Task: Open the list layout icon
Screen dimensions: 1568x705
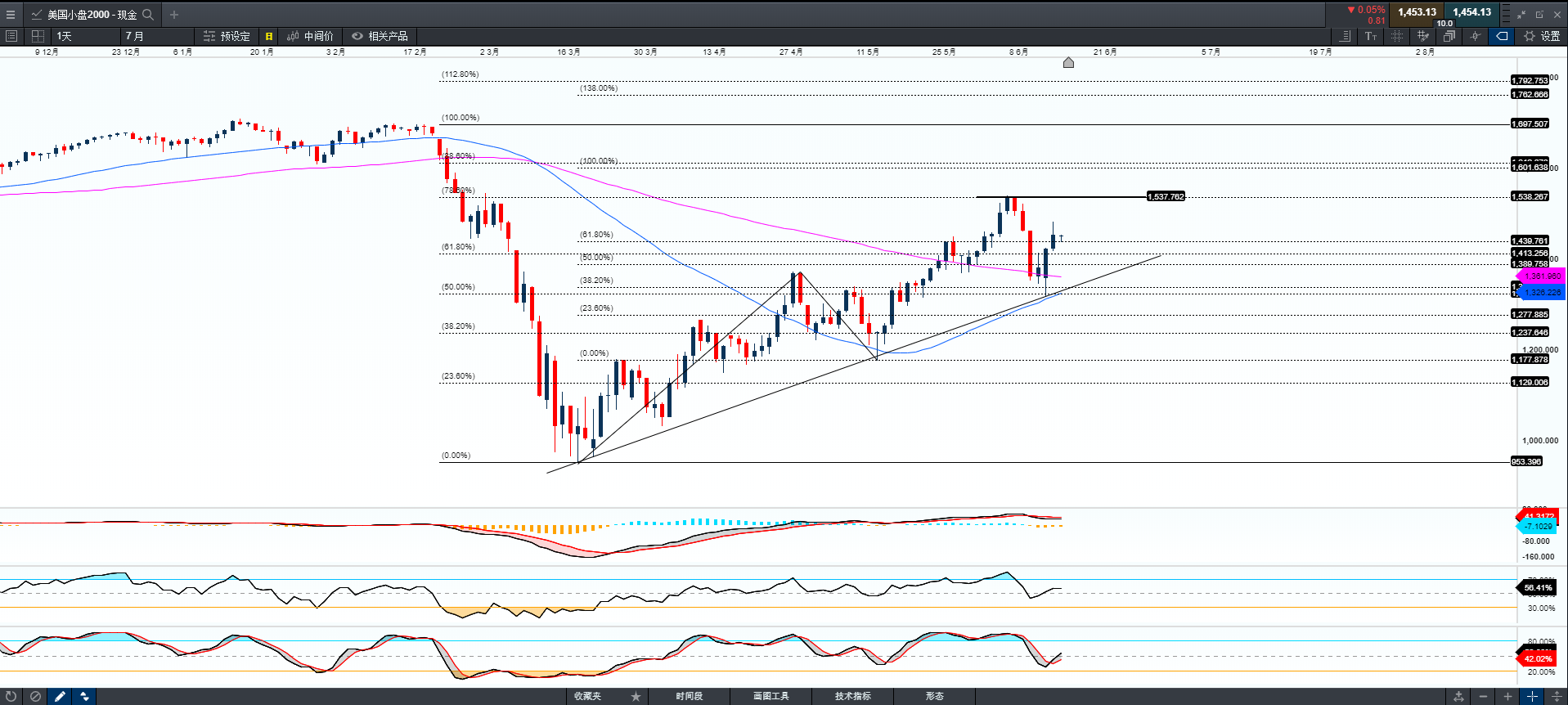Action: [11, 36]
